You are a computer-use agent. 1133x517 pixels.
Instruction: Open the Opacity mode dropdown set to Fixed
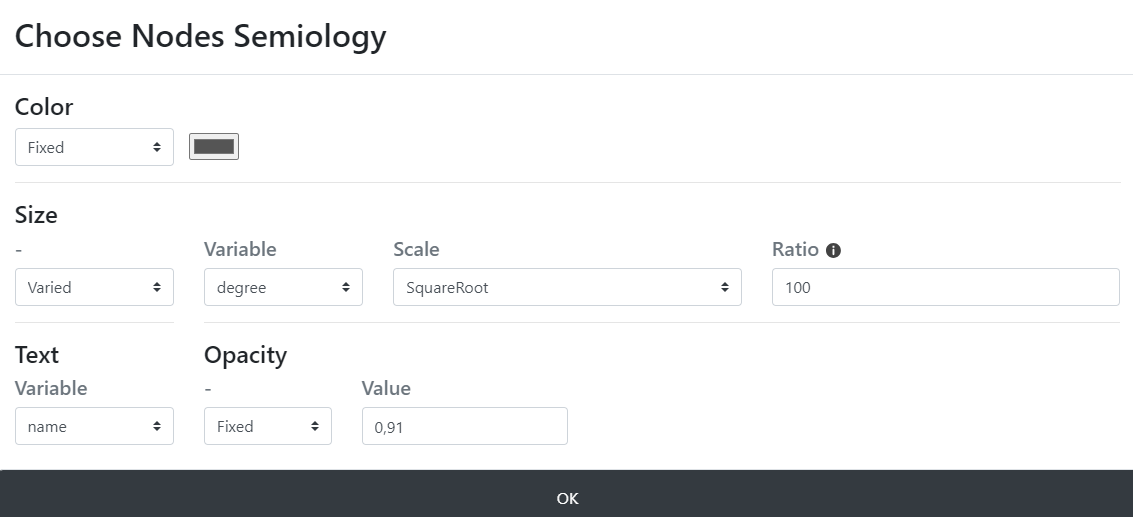pos(268,426)
